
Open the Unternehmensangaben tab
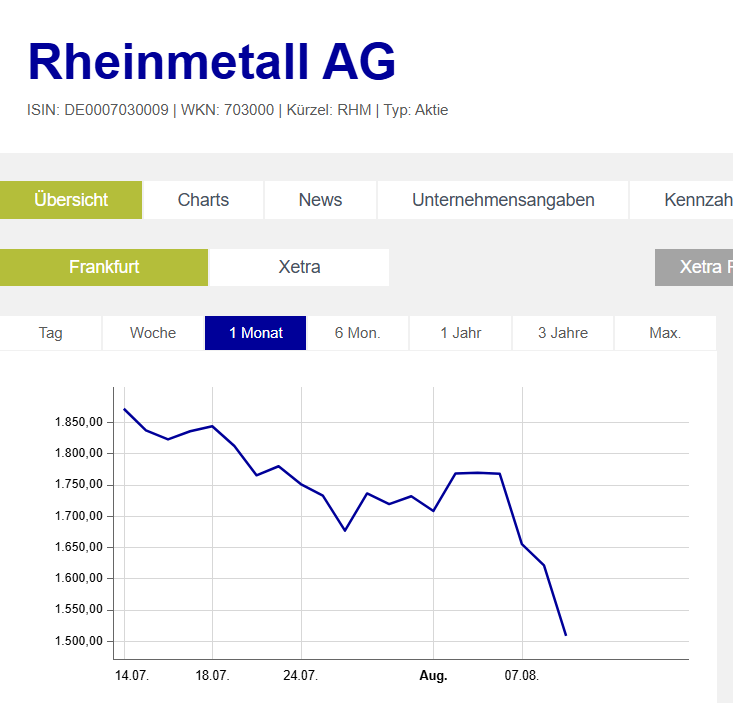tap(503, 200)
